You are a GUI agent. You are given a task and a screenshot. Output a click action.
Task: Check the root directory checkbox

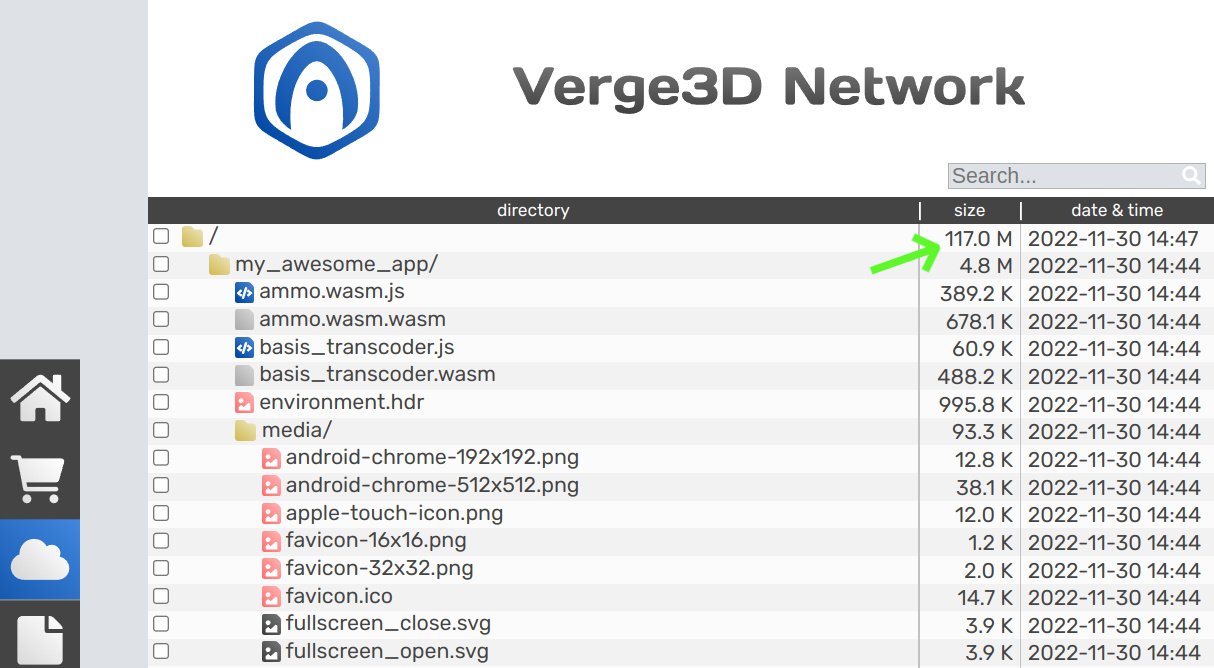point(161,237)
